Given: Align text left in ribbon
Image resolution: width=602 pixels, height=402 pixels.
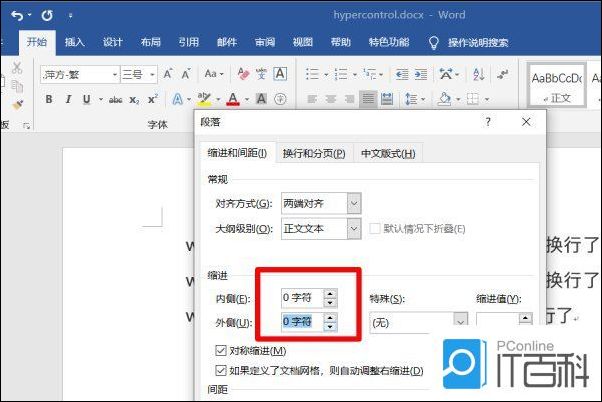Looking at the screenshot, I should pyautogui.click(x=312, y=99).
